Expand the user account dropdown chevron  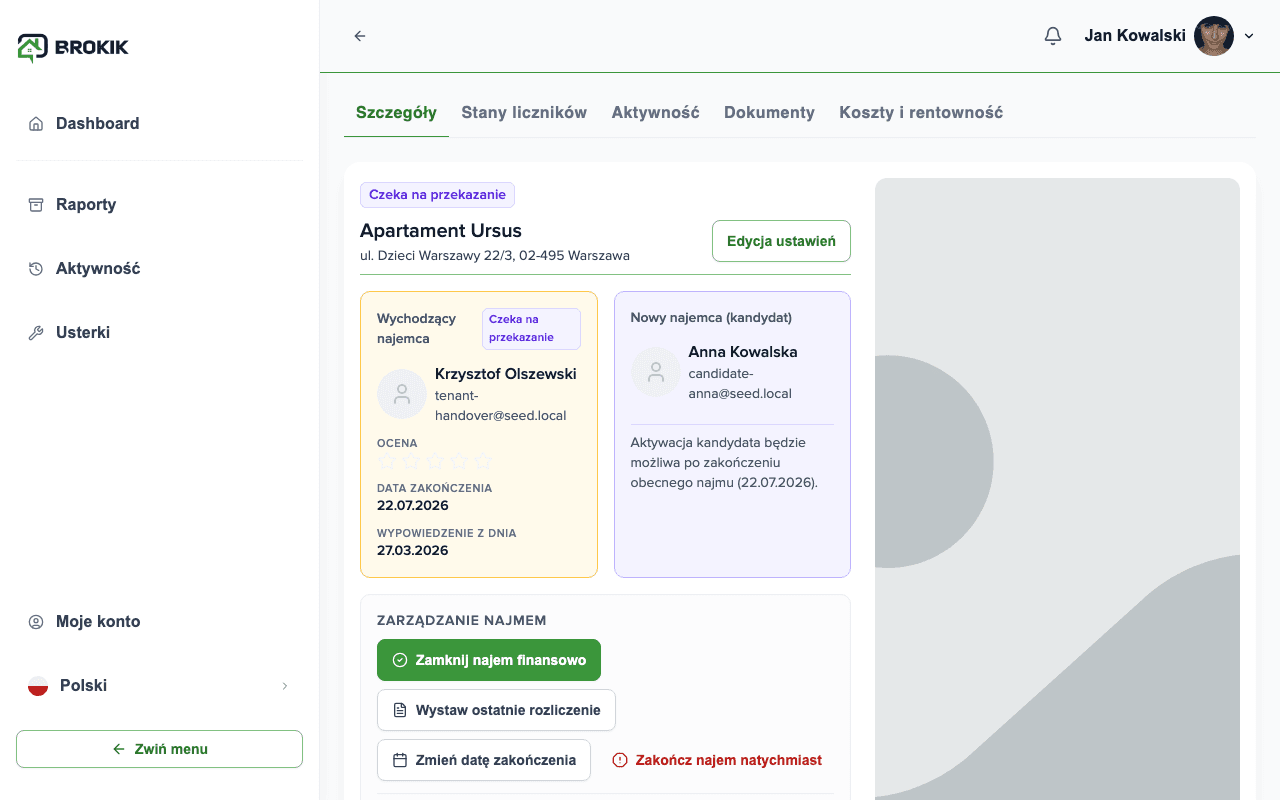1249,36
